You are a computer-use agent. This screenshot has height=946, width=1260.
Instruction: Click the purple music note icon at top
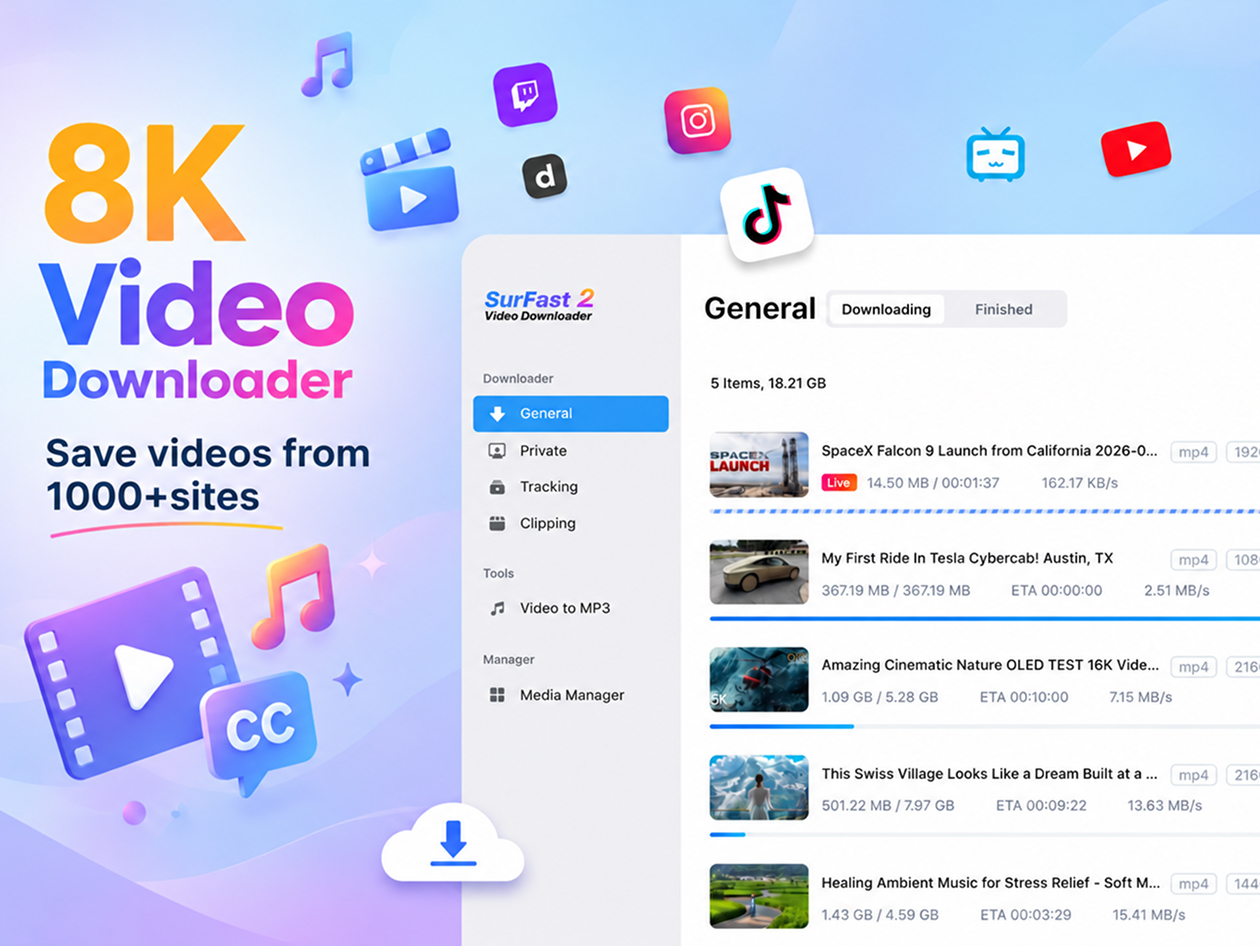pyautogui.click(x=328, y=65)
